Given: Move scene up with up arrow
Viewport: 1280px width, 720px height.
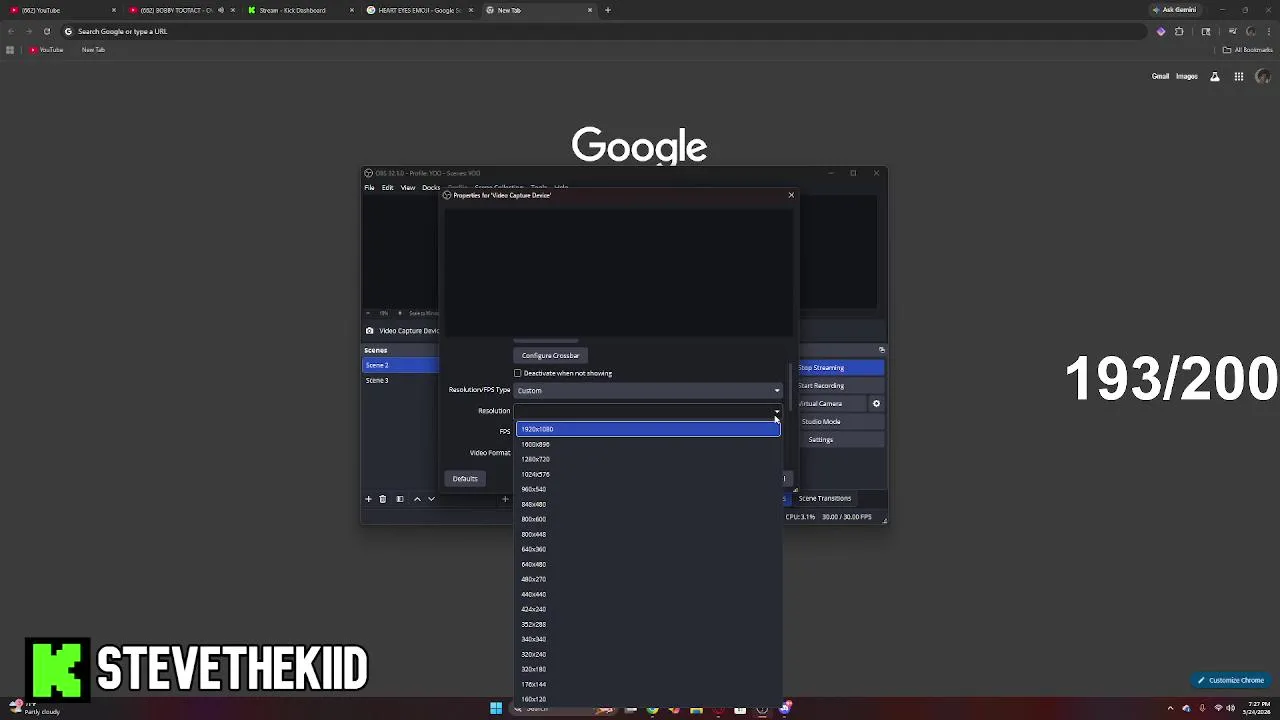Looking at the screenshot, I should [417, 499].
